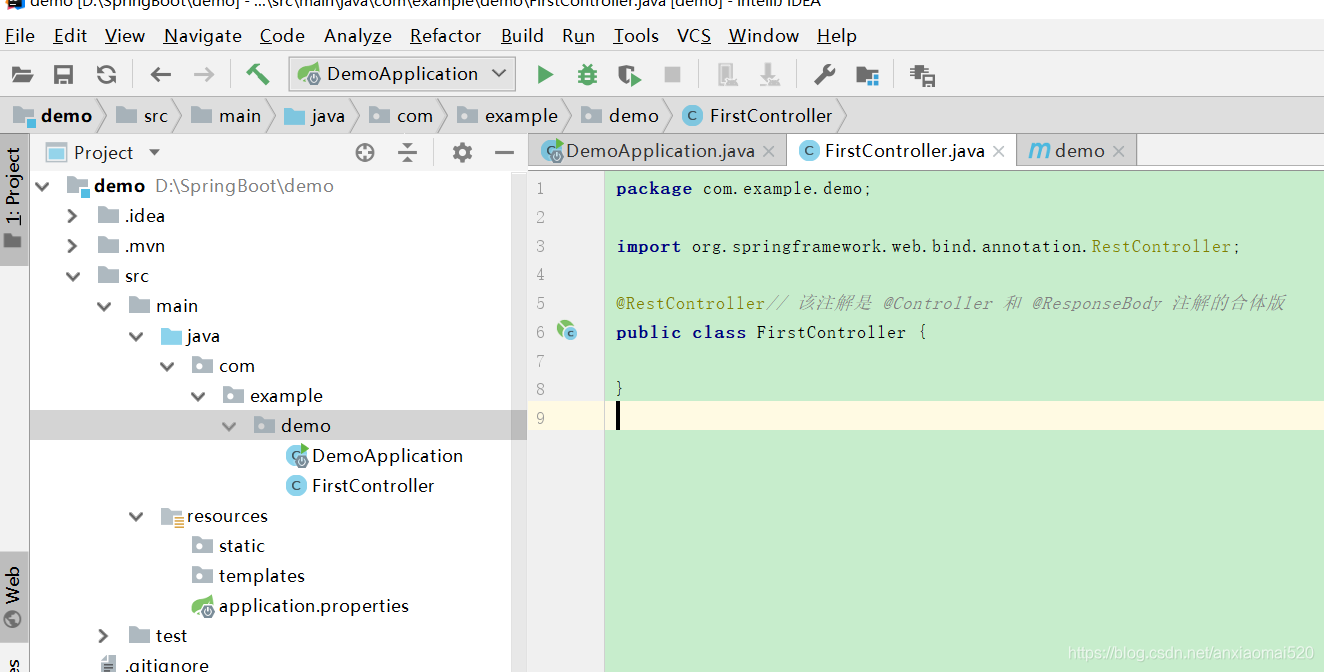Toggle the Web tool window
1324x672 pixels.
(13, 598)
